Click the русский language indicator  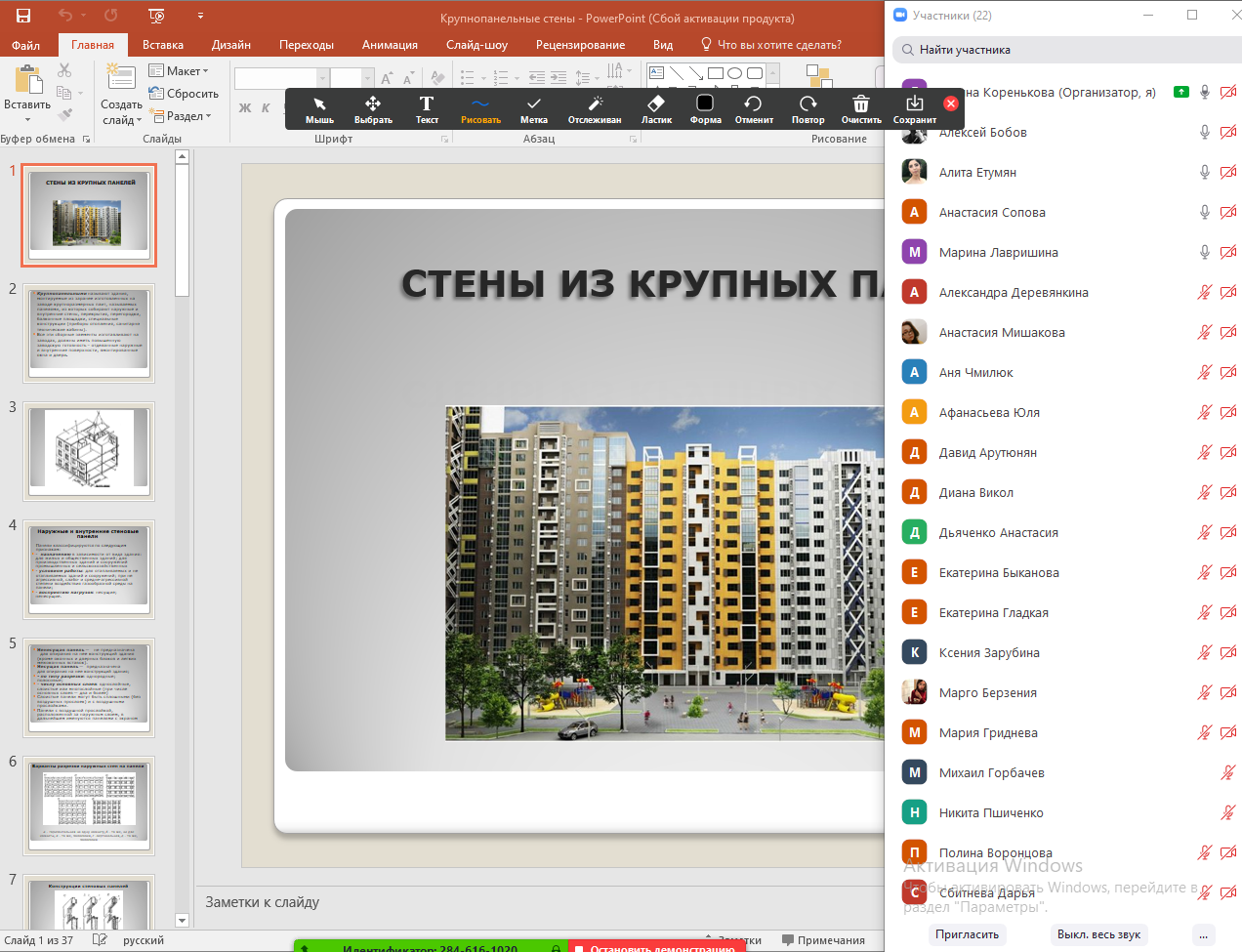(x=144, y=940)
